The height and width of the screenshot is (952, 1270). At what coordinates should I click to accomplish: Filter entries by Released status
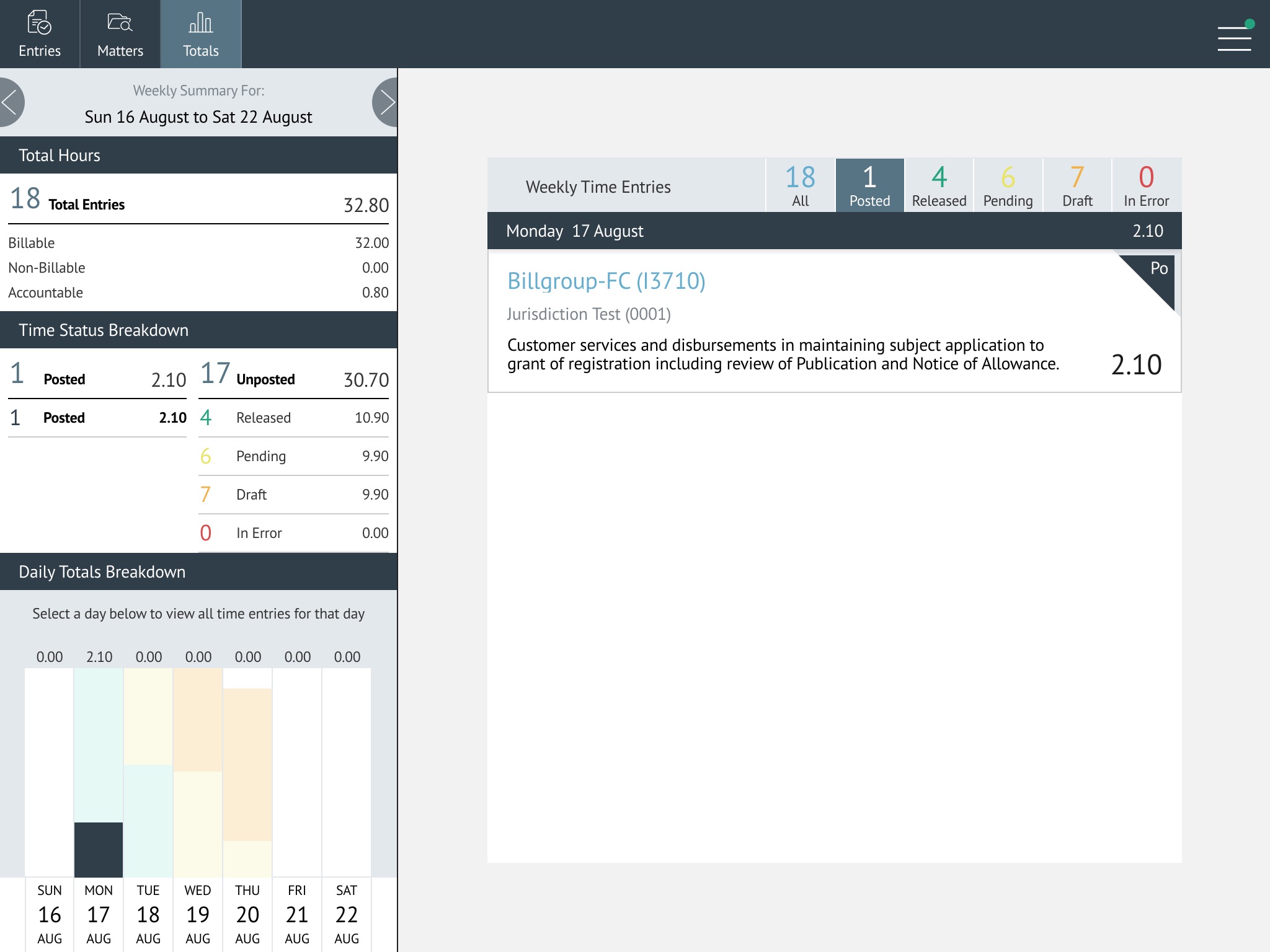point(939,185)
